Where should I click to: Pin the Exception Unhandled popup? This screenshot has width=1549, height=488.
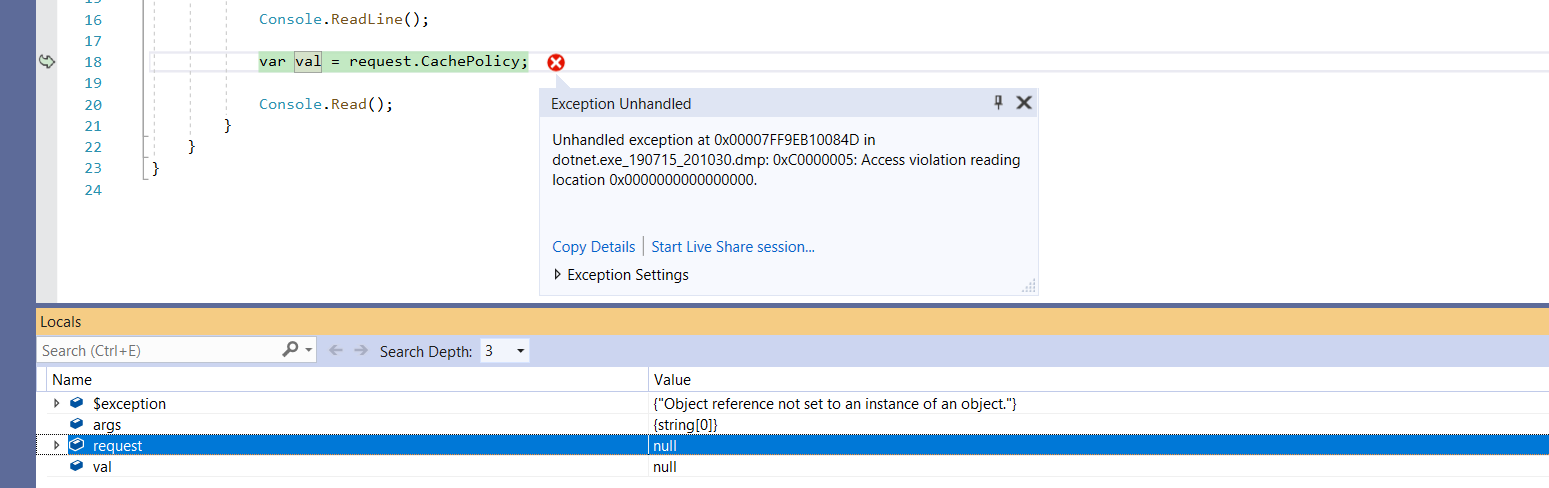click(x=998, y=102)
